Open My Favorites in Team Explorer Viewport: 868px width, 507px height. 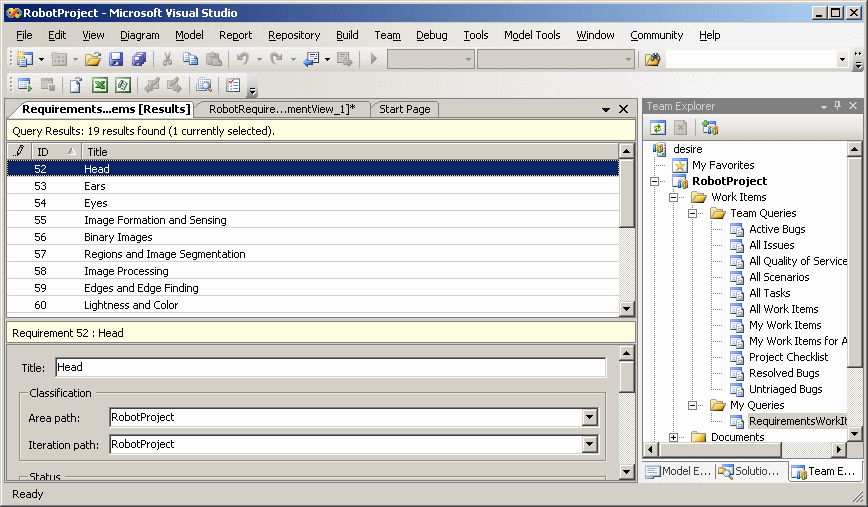[x=723, y=165]
